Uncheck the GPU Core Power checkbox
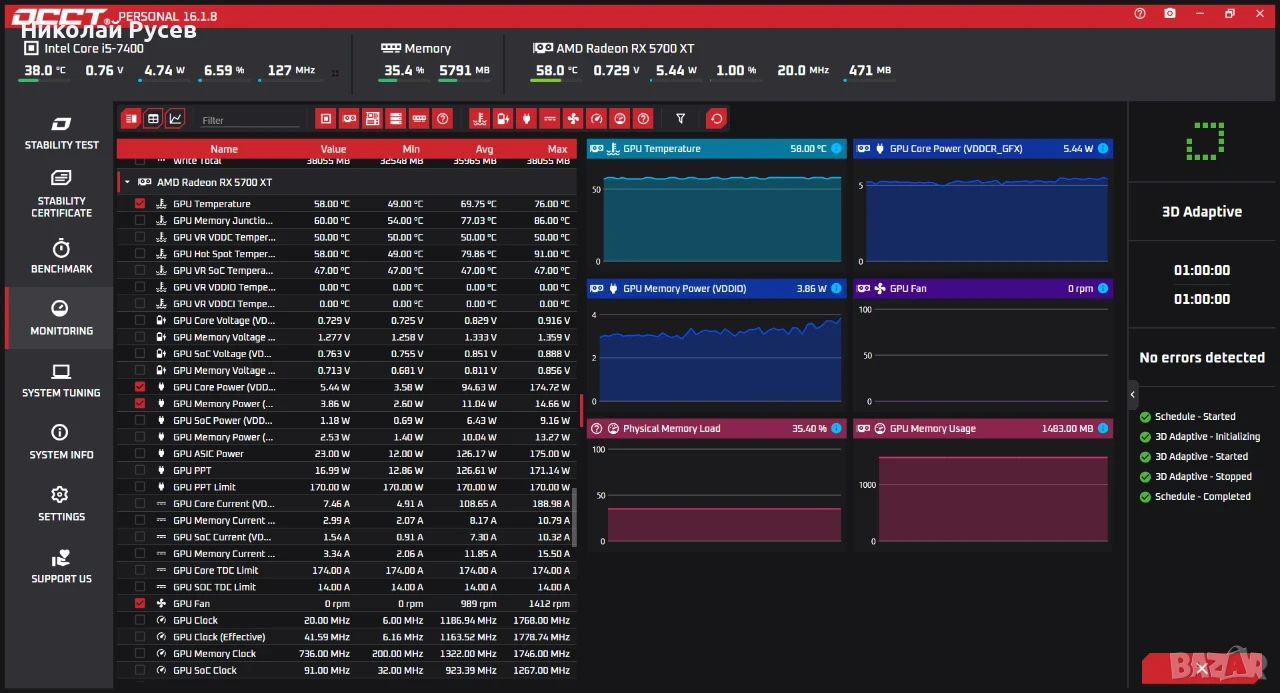The width and height of the screenshot is (1280, 693). point(140,386)
